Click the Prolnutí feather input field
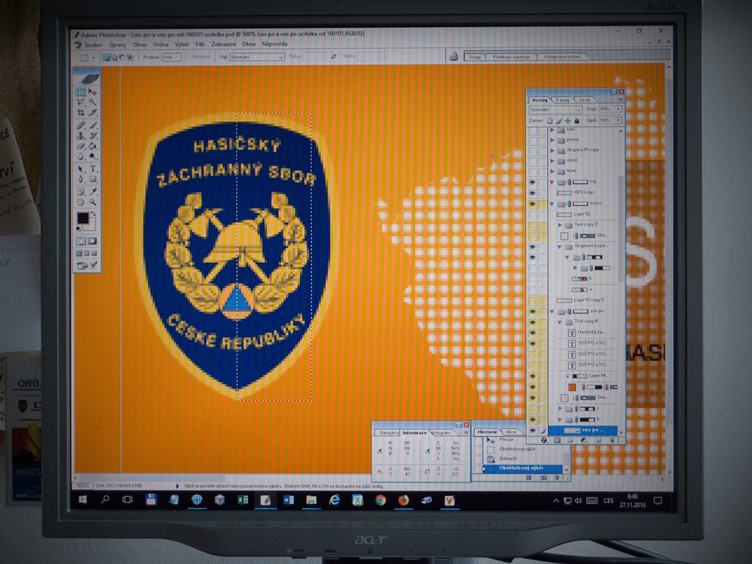Image resolution: width=752 pixels, height=564 pixels. 171,57
